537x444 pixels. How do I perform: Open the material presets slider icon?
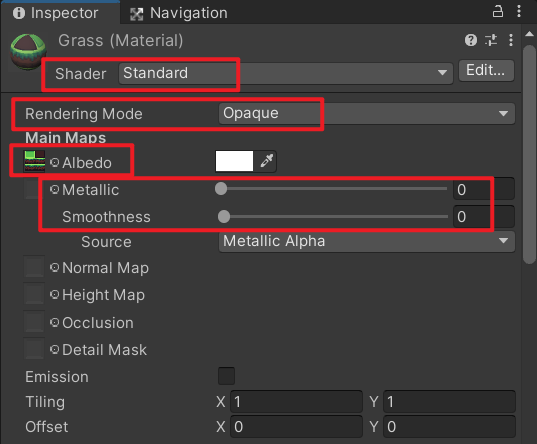pyautogui.click(x=491, y=40)
